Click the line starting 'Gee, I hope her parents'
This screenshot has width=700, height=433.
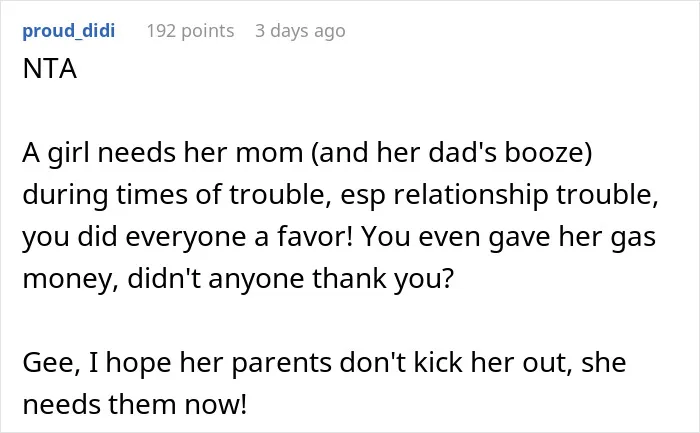click(x=324, y=362)
